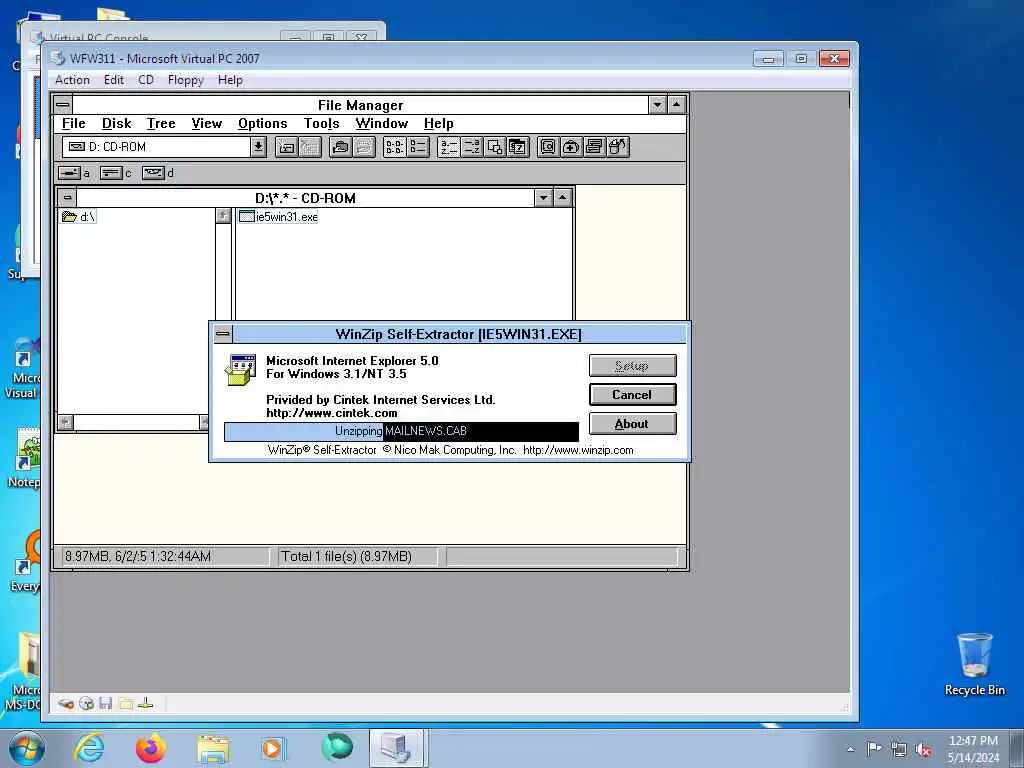Open File Manager's control menu box

(x=63, y=104)
